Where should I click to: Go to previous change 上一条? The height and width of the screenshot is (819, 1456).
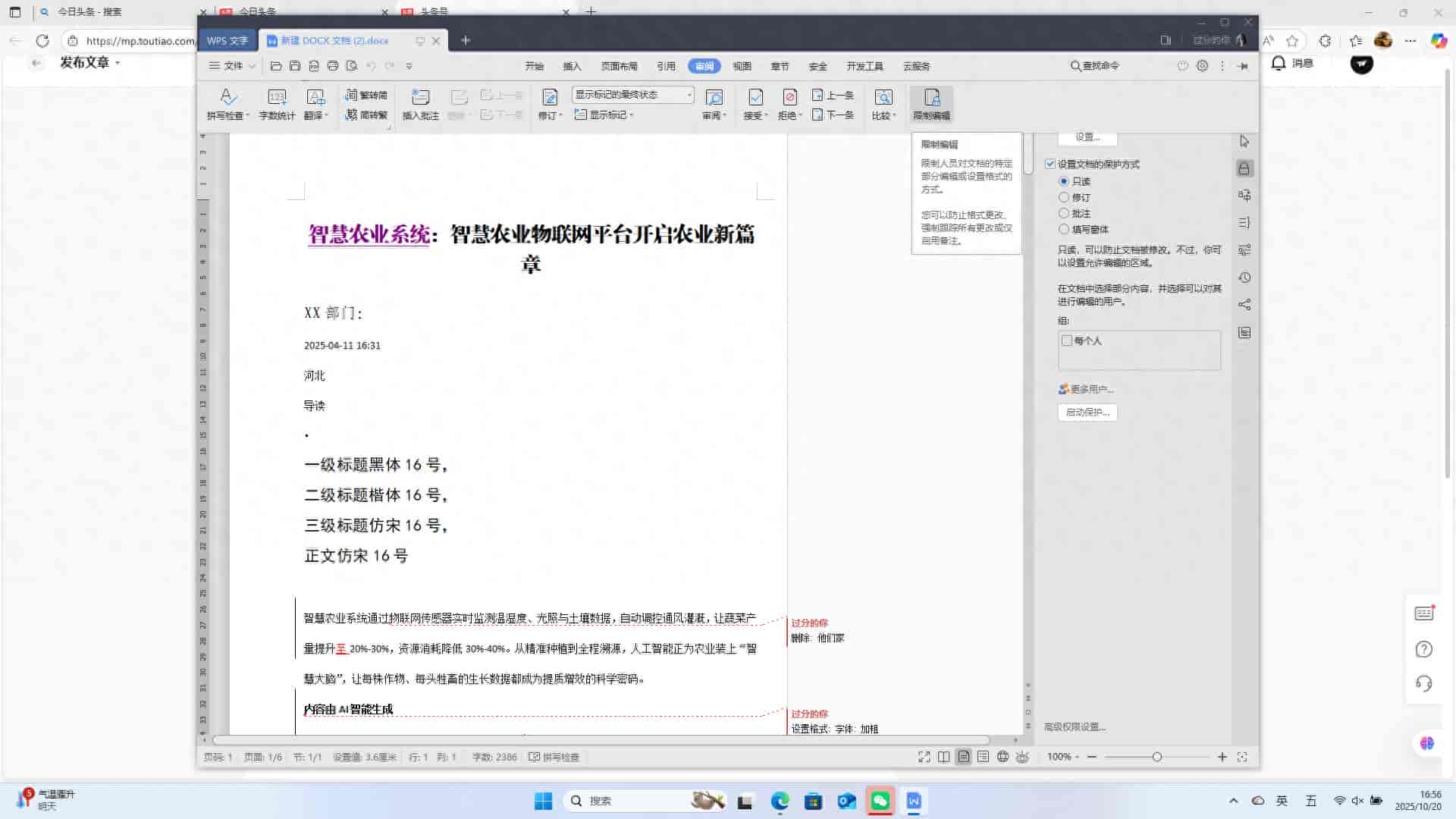click(x=833, y=95)
